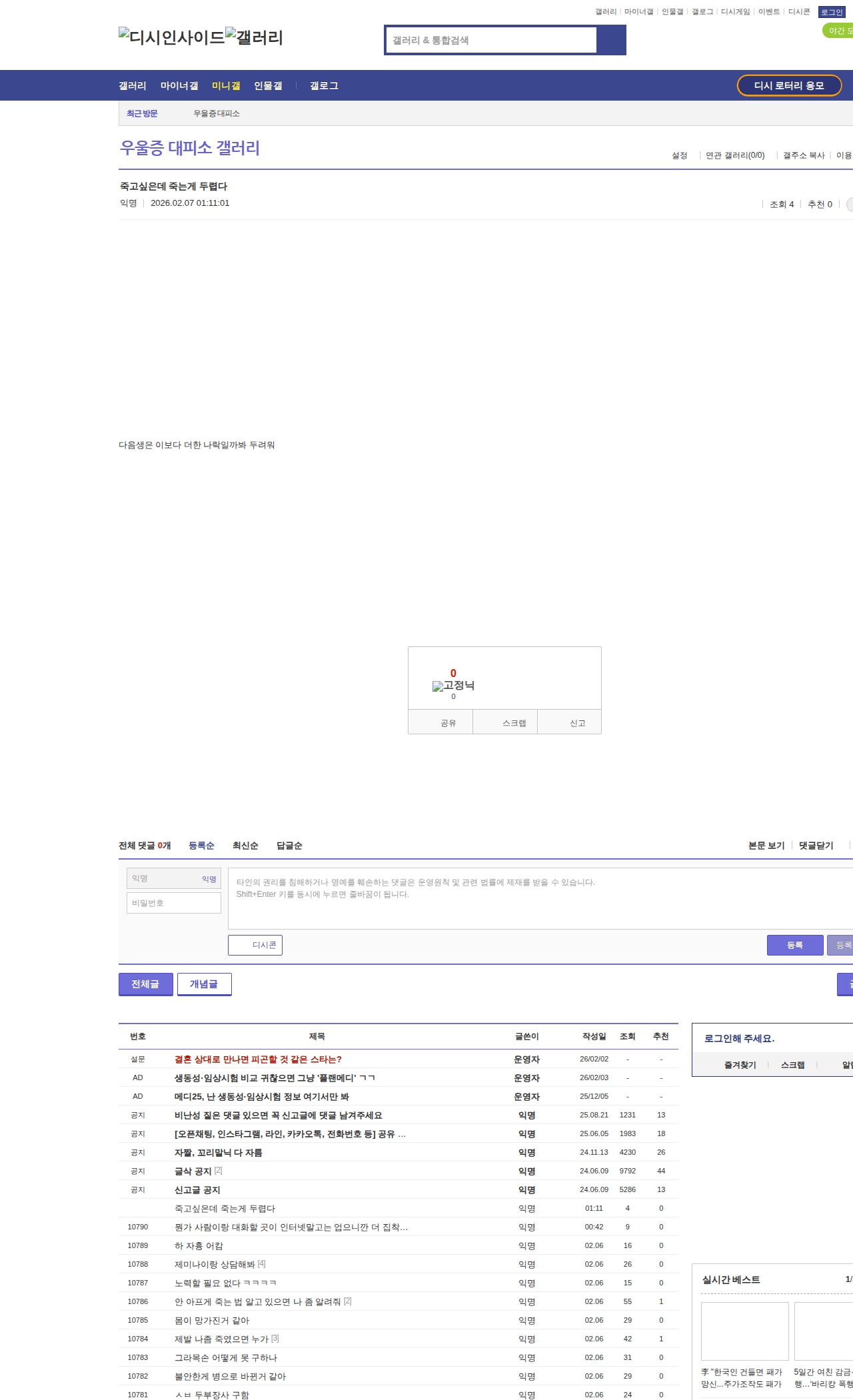Click the DCInside logo image
The image size is (853, 1400).
(x=171, y=37)
